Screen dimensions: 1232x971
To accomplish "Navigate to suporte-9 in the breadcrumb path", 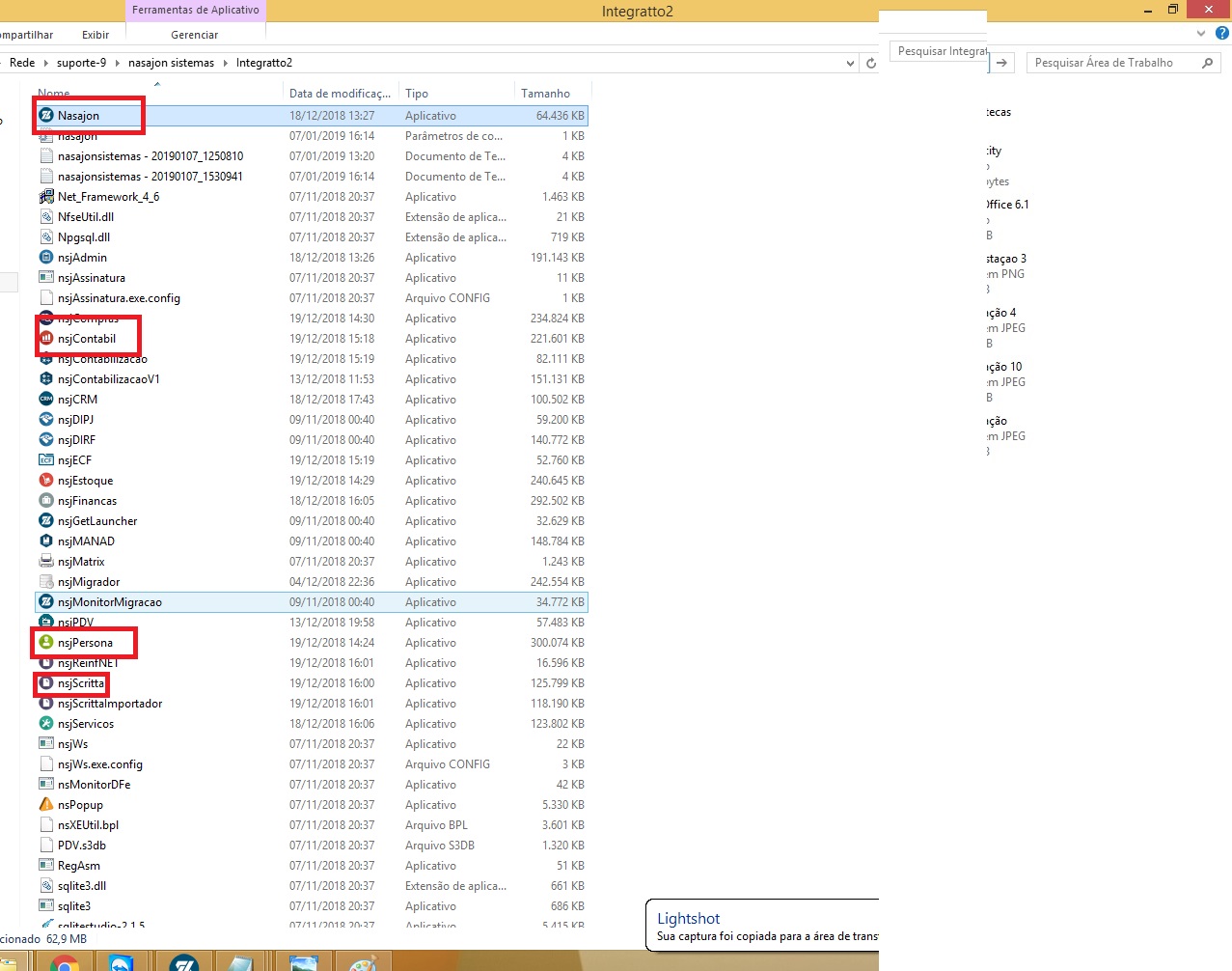I will [81, 63].
